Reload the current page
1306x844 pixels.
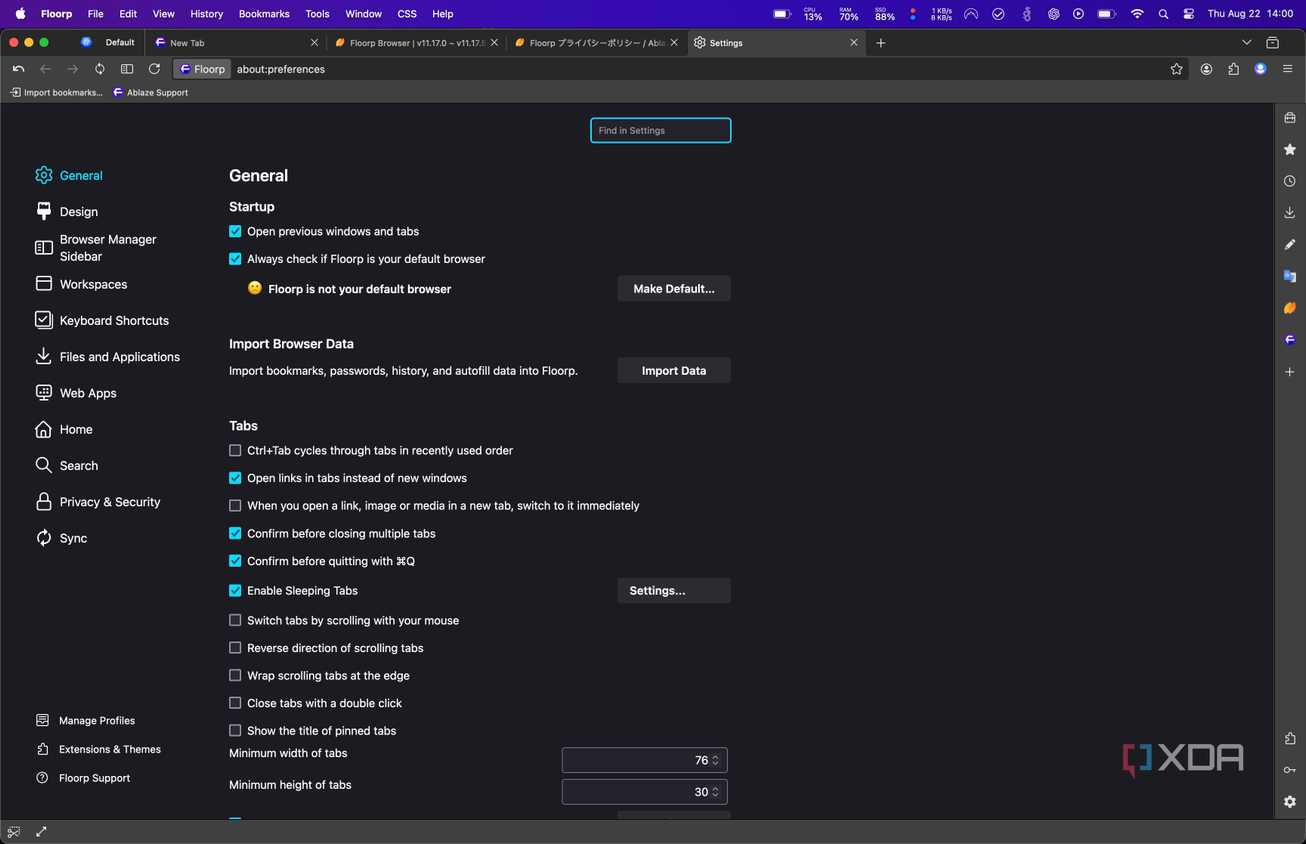[154, 69]
